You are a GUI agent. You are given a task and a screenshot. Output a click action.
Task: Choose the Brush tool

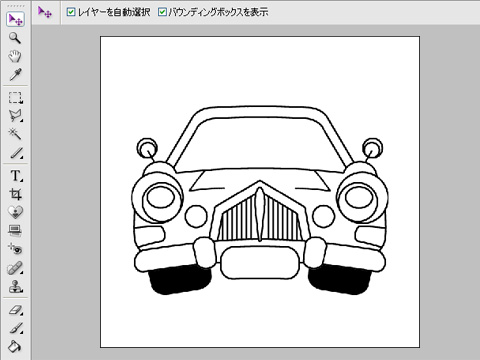(x=15, y=328)
